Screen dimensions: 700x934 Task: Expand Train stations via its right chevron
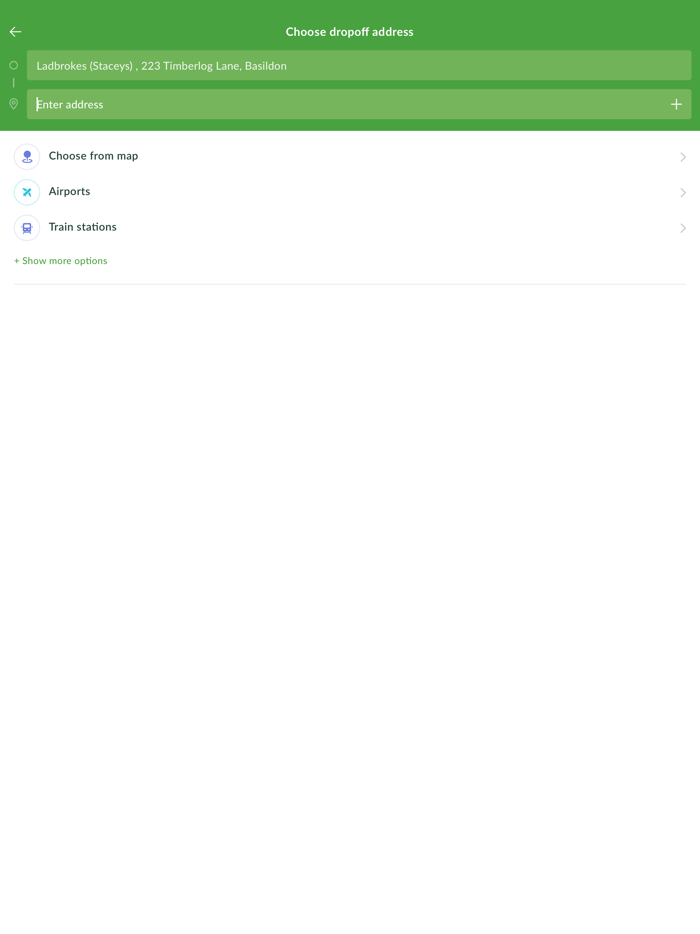point(683,228)
